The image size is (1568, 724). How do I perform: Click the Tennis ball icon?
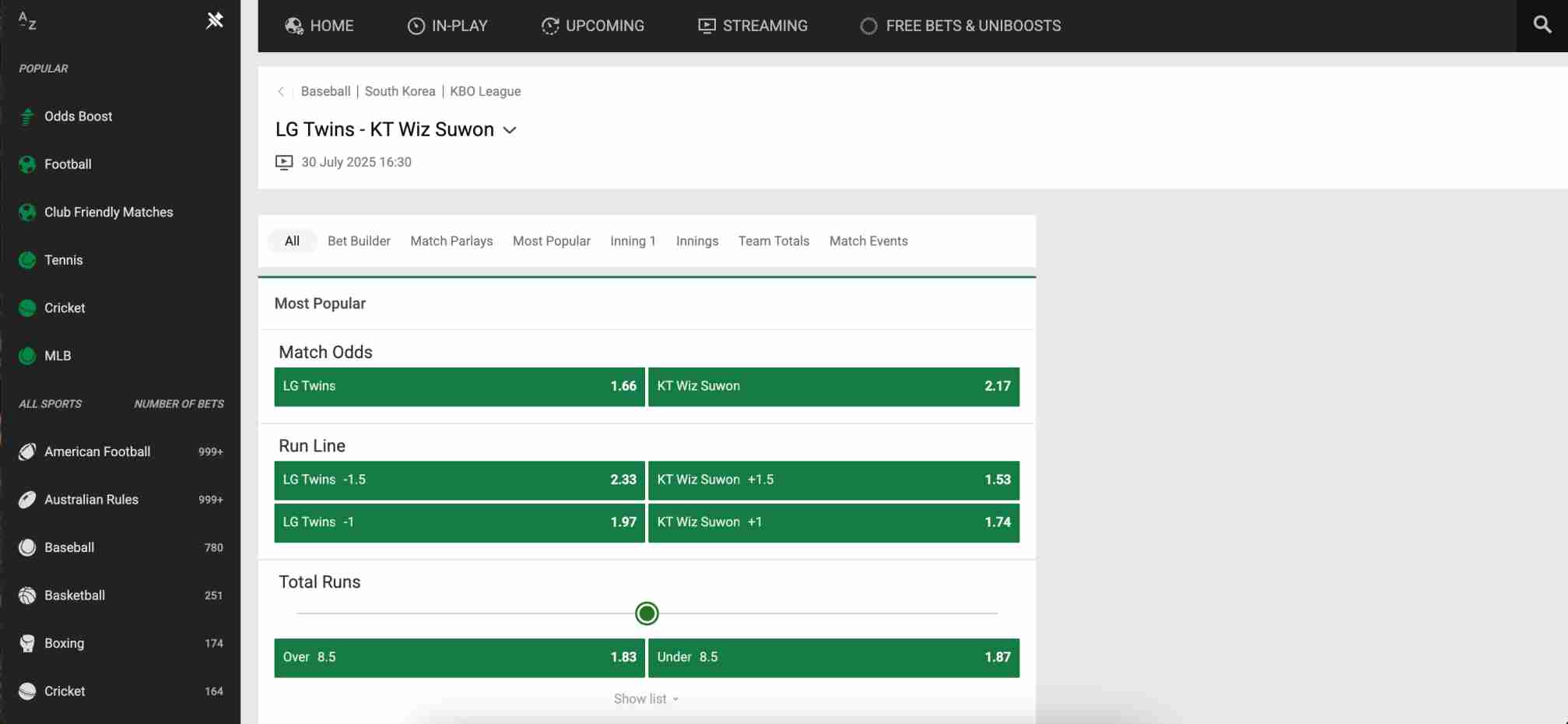[27, 260]
